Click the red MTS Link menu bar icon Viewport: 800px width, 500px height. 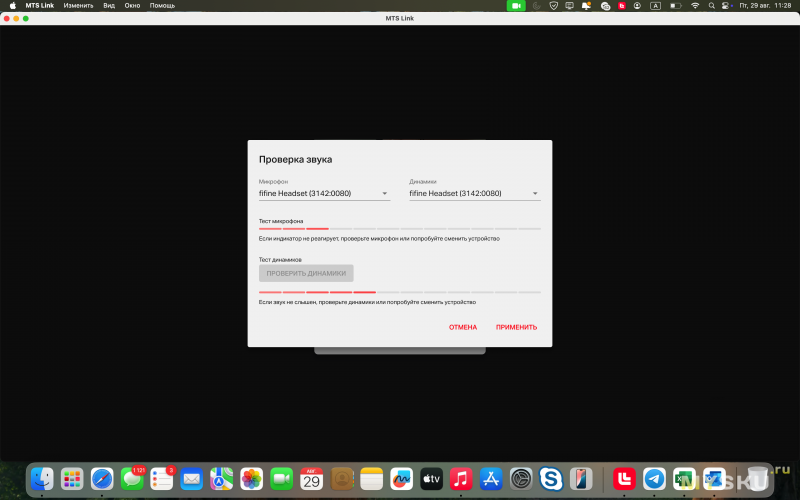pos(622,6)
